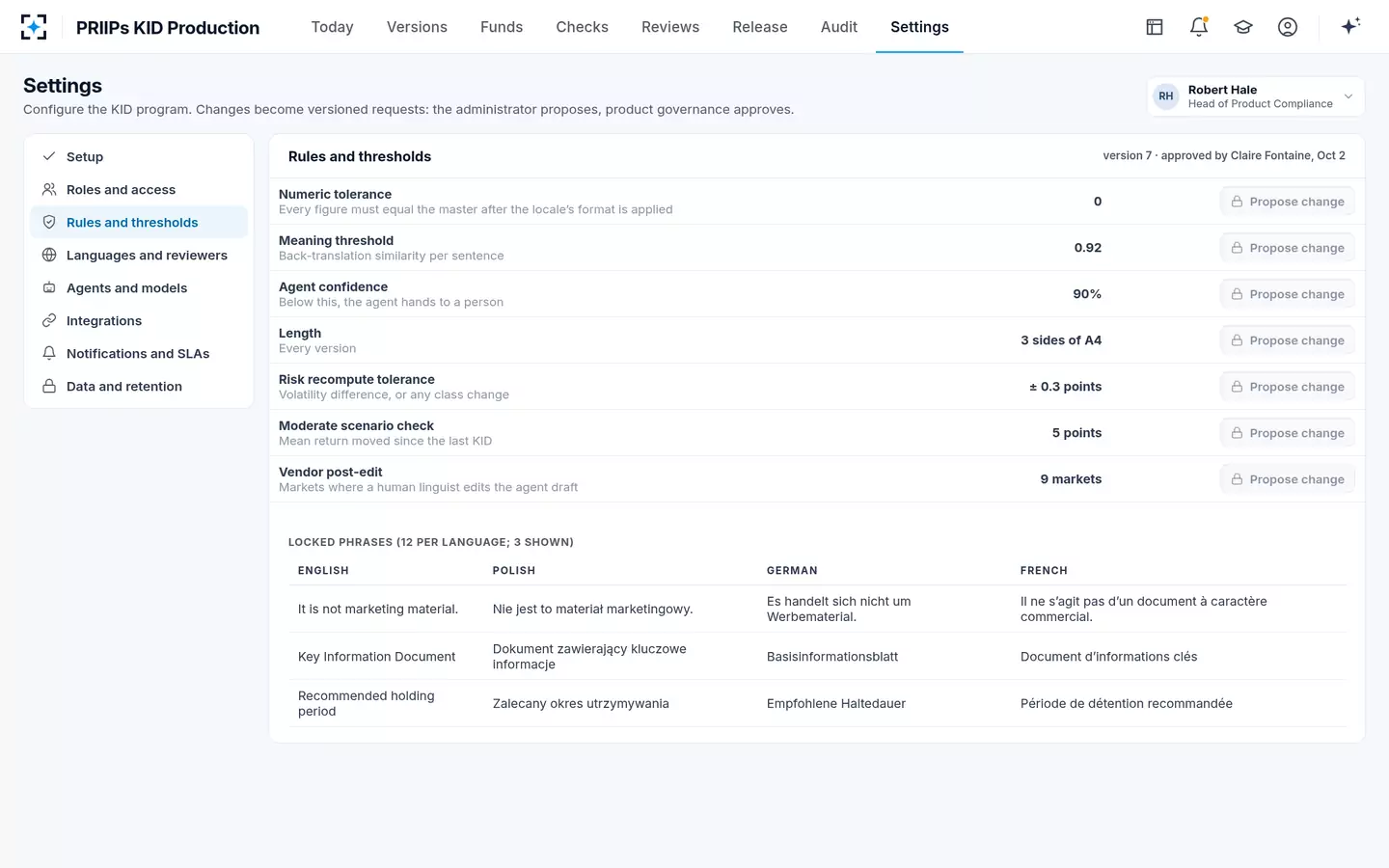Go to the Funds tab

502,27
